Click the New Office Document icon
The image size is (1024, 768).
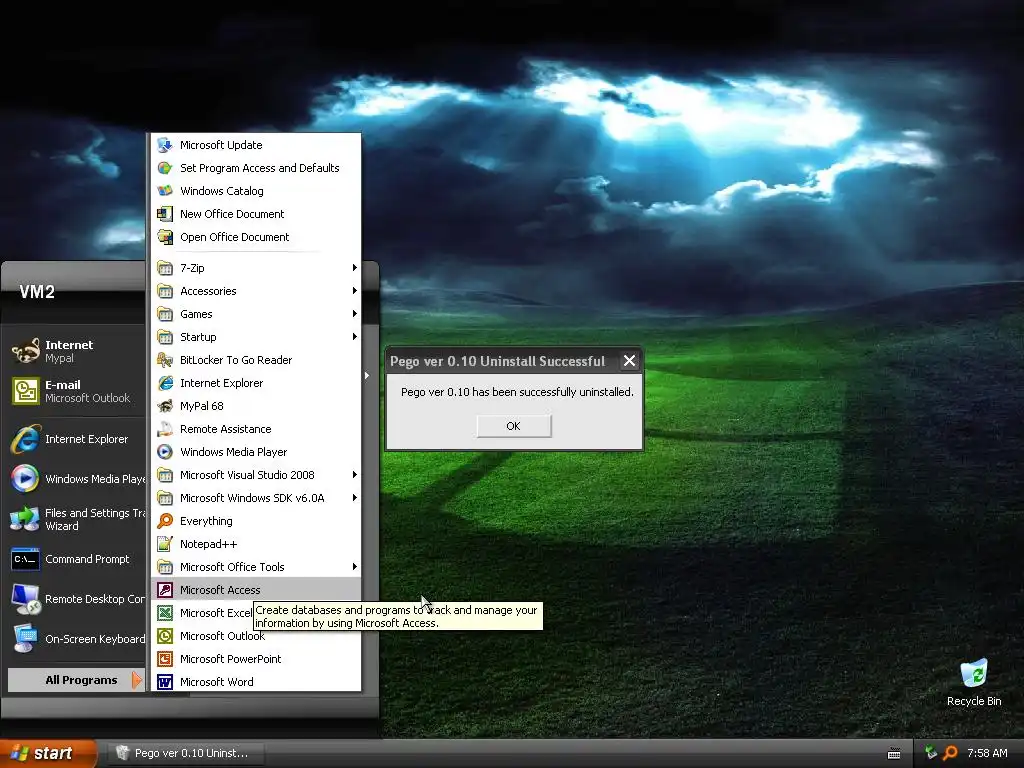tap(165, 214)
